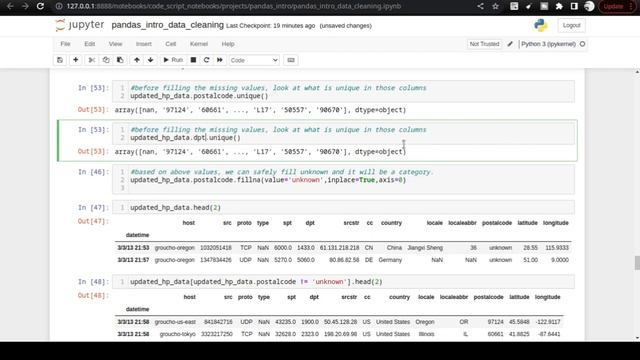Bookmark this page with star icon
The width and height of the screenshot is (640, 360).
(x=496, y=6)
